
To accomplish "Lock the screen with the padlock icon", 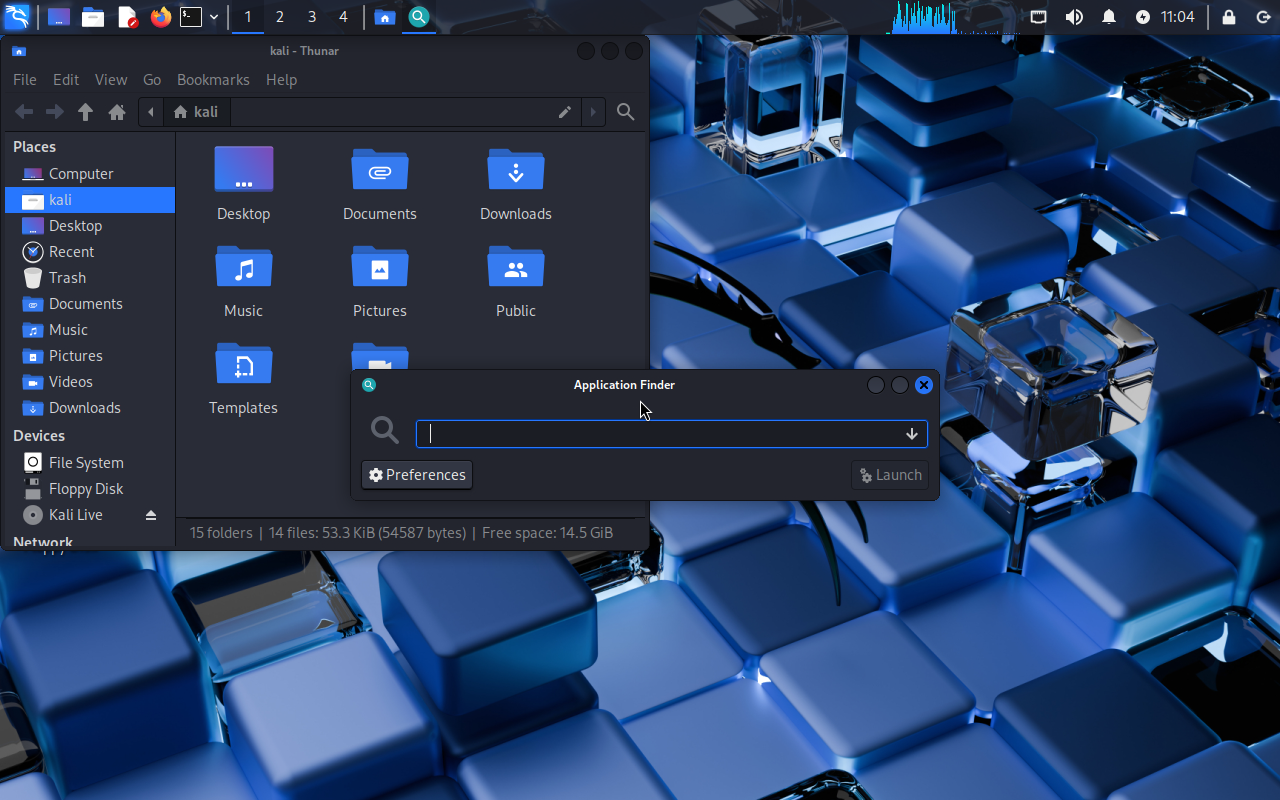I will click(1229, 17).
